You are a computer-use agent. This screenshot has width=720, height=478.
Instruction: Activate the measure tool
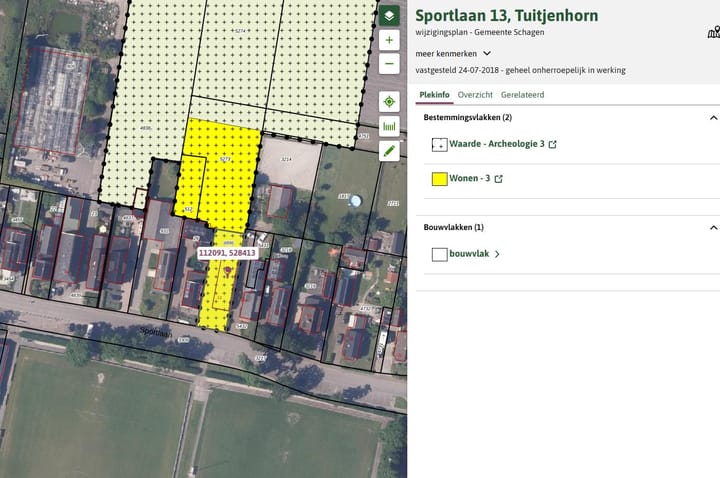pos(389,126)
